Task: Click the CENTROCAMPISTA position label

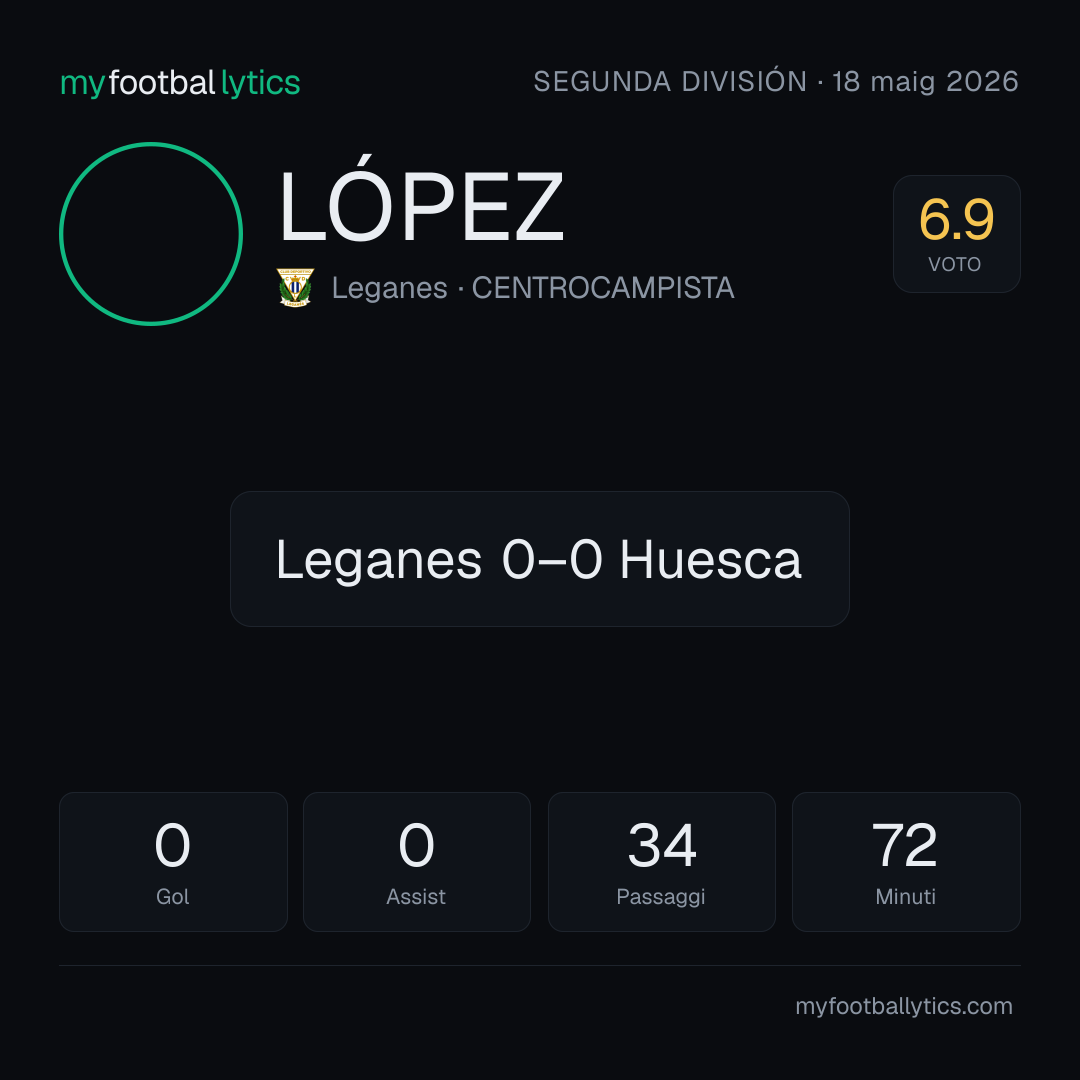Action: (603, 288)
